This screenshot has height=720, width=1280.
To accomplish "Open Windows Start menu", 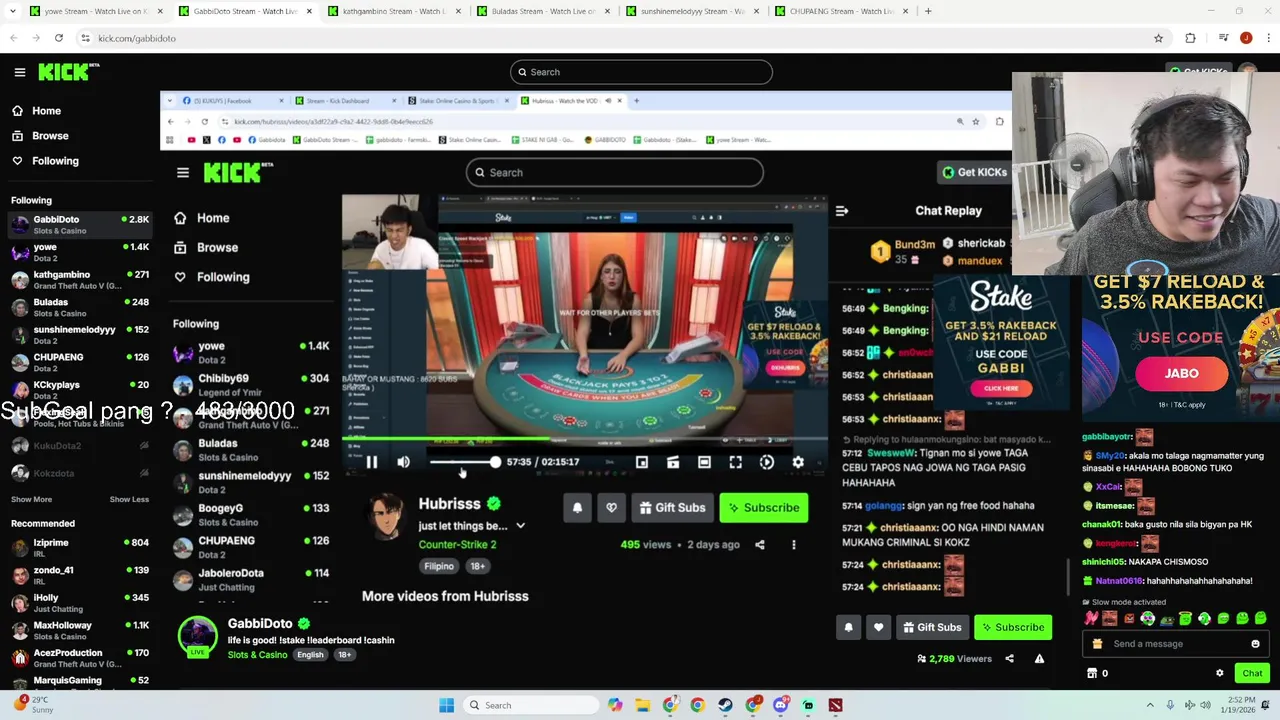I will click(x=446, y=705).
